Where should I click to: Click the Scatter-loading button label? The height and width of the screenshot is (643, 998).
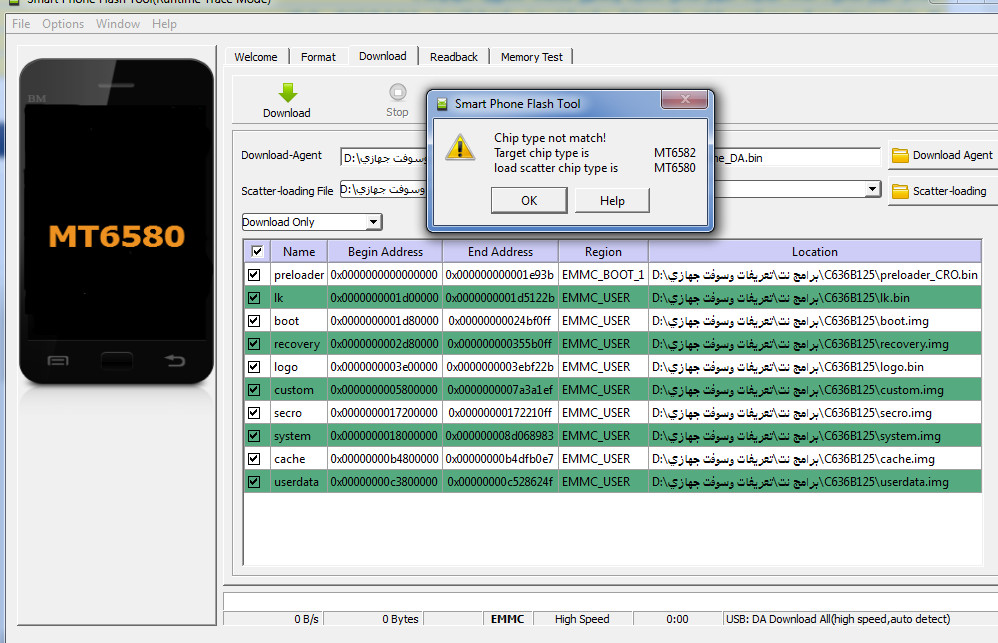[950, 191]
